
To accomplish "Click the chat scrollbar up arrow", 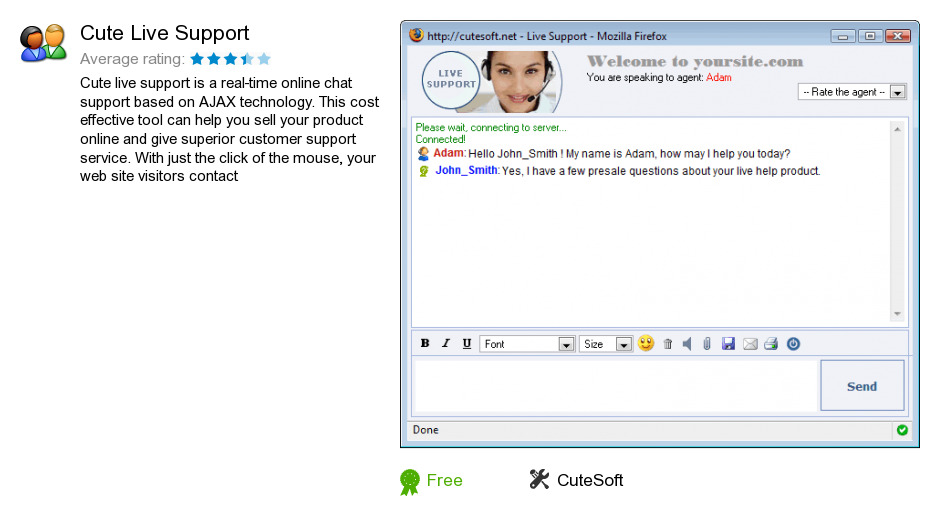I will 897,129.
